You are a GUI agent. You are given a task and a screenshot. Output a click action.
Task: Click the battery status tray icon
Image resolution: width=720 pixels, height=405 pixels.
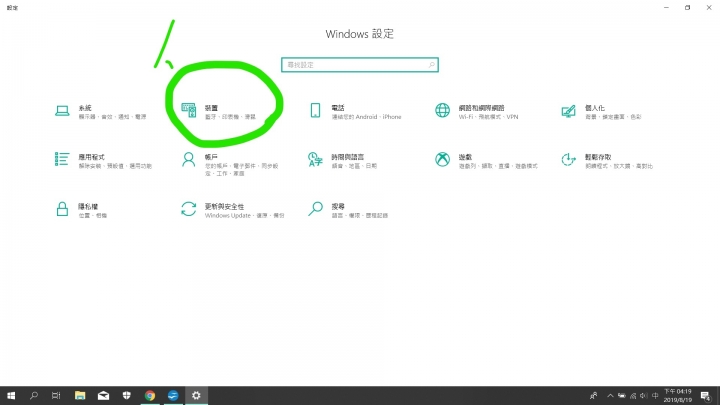point(622,395)
